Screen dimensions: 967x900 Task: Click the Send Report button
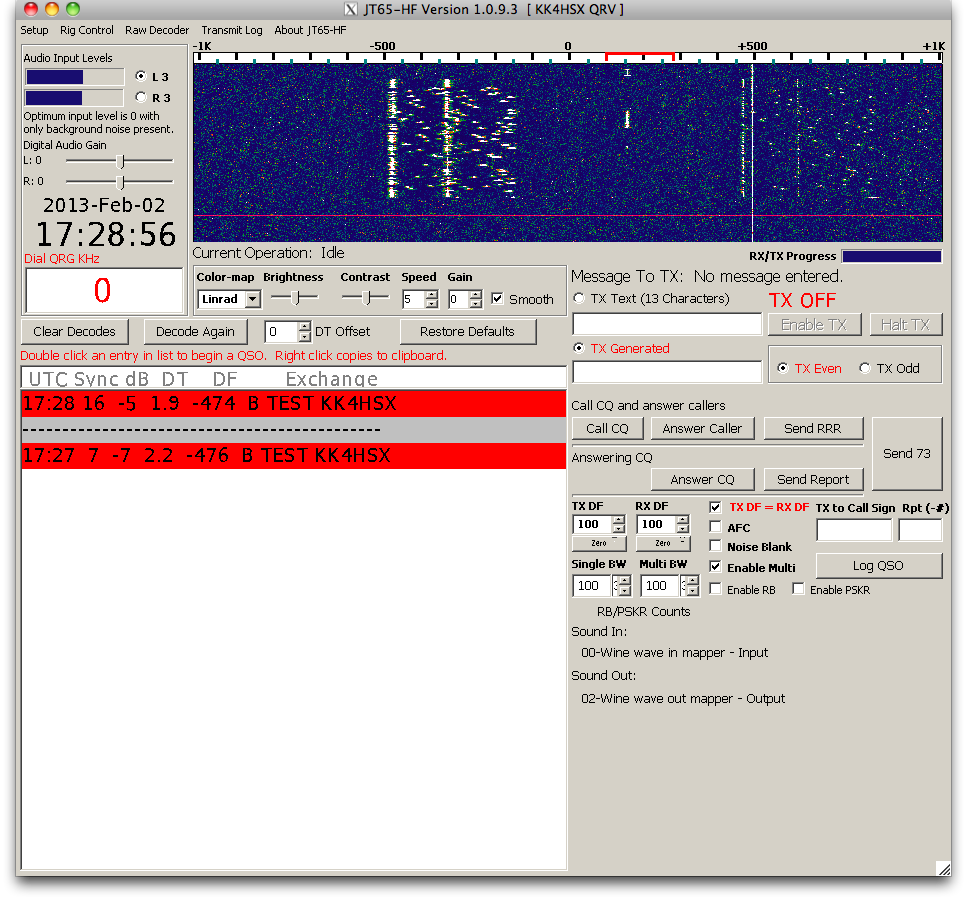[813, 479]
